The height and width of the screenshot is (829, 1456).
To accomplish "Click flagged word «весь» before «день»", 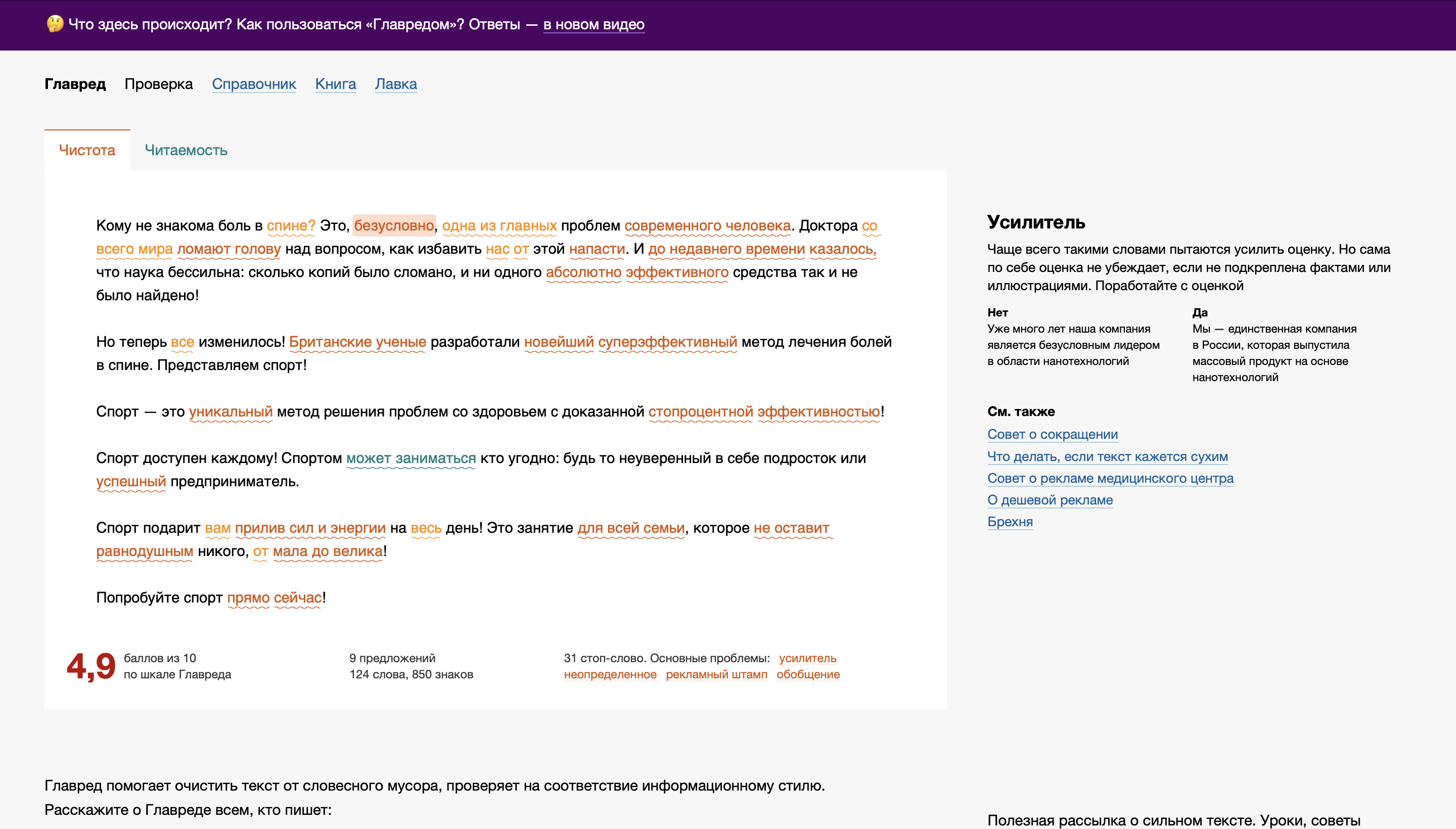I will (426, 528).
